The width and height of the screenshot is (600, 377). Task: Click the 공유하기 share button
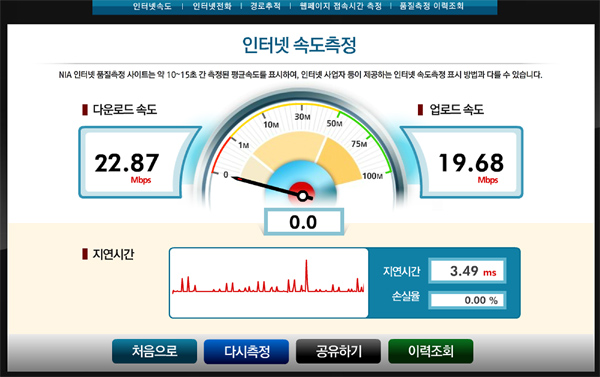(338, 351)
